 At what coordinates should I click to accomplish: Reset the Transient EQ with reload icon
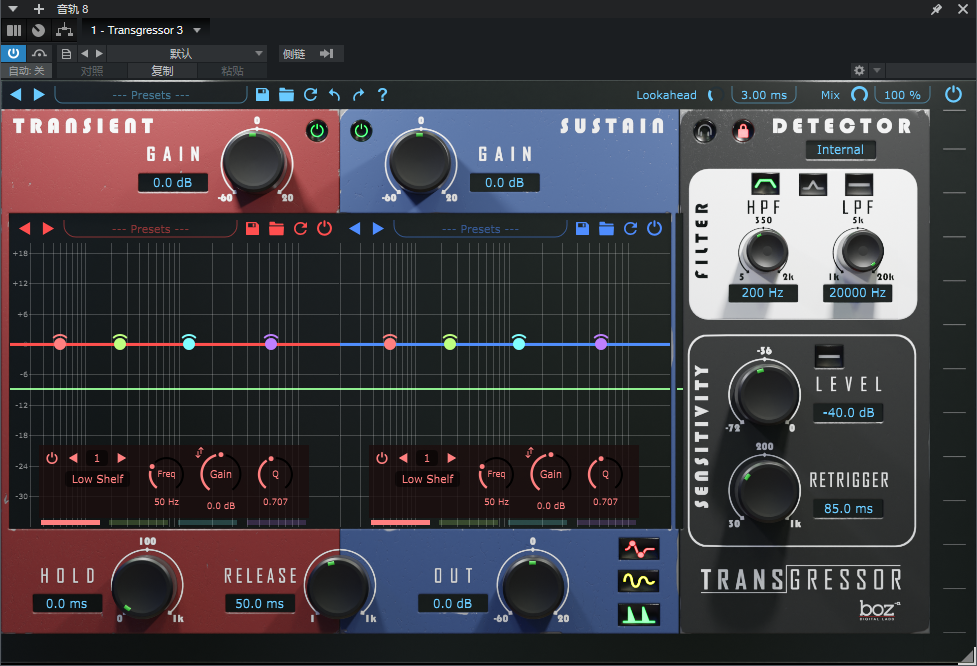300,229
